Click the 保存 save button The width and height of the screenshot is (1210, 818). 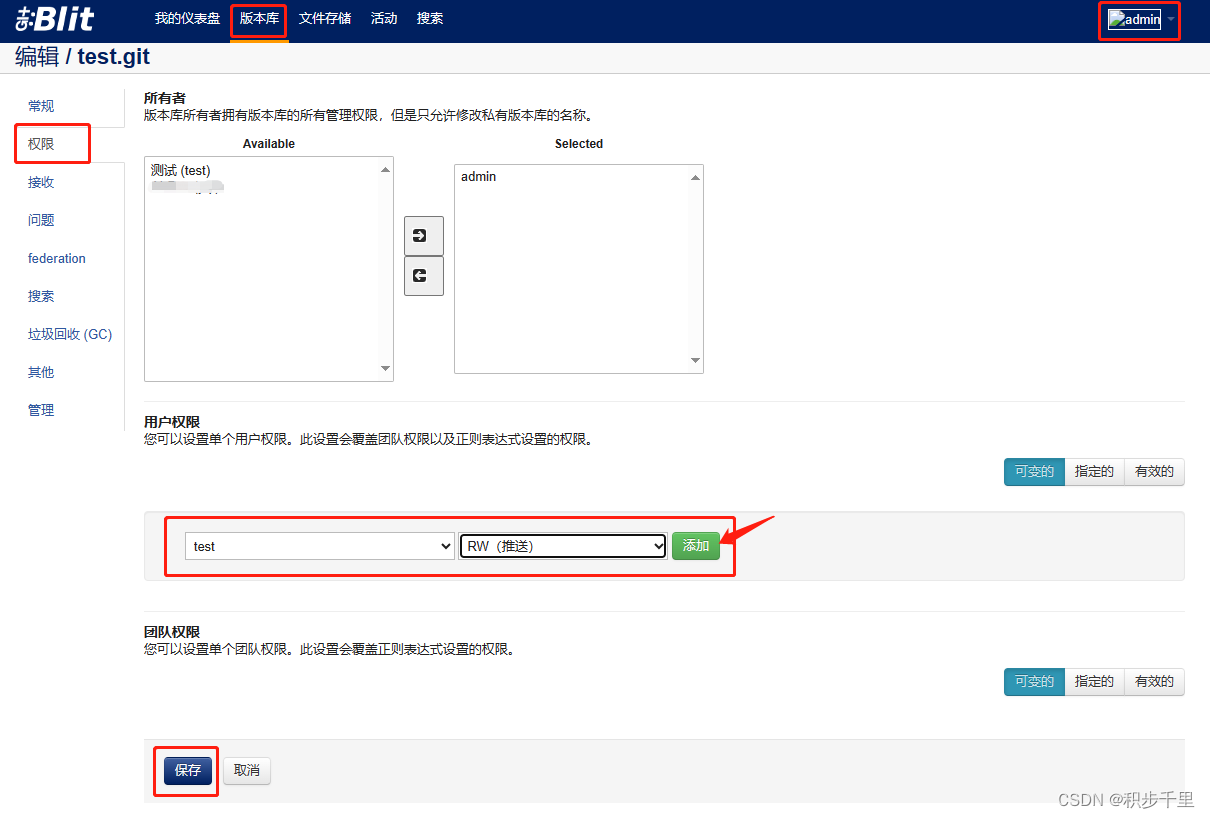(188, 771)
